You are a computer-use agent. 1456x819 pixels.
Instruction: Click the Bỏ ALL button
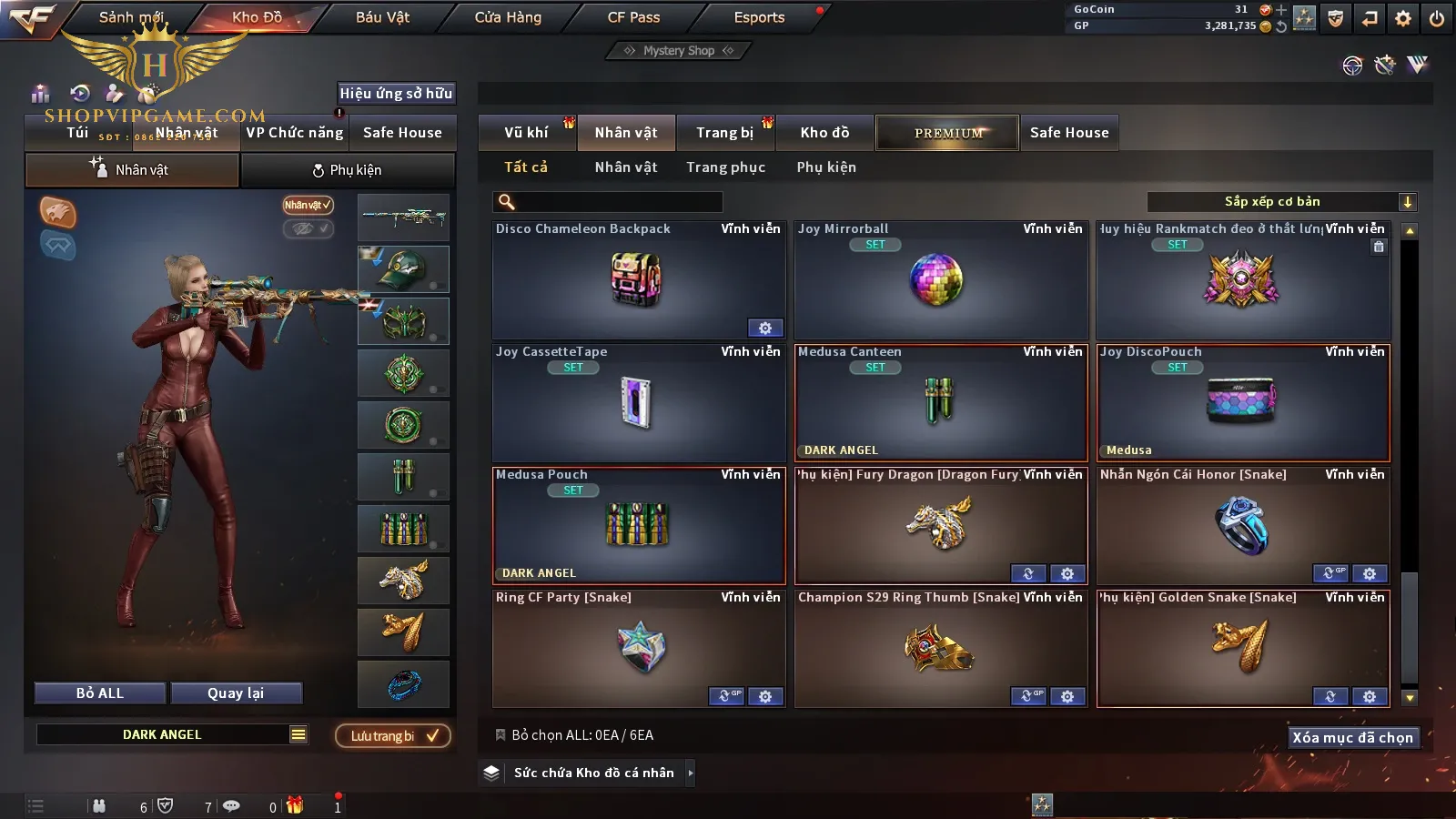tap(100, 693)
